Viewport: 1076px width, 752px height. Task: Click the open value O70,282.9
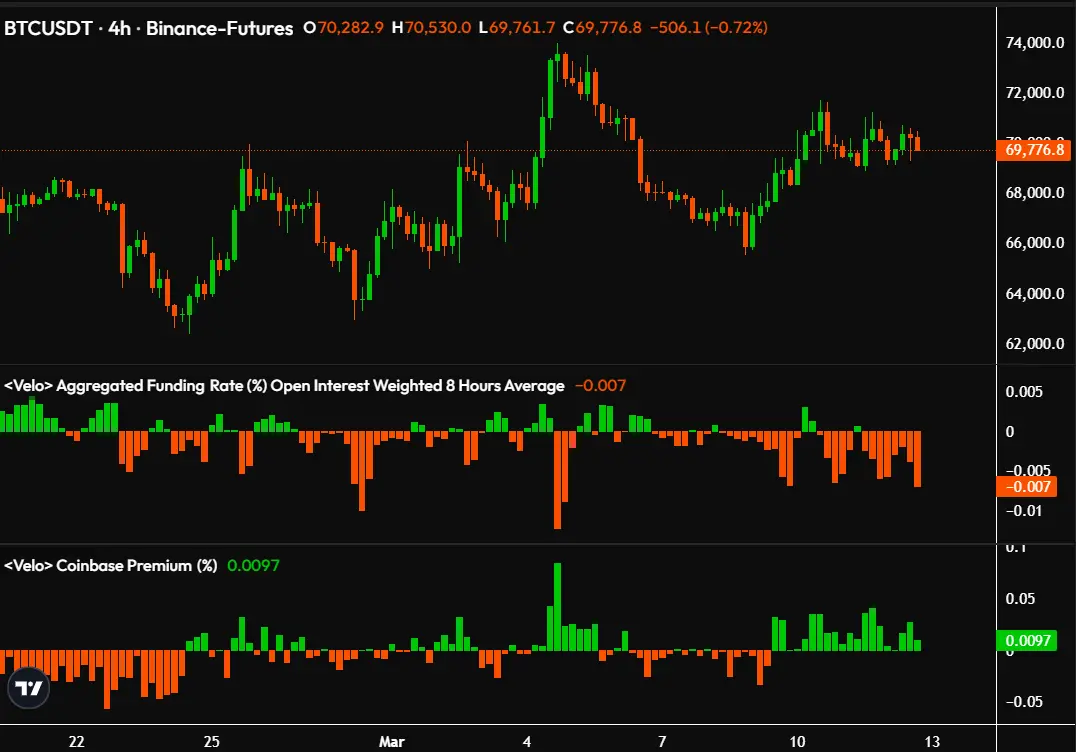pos(343,28)
